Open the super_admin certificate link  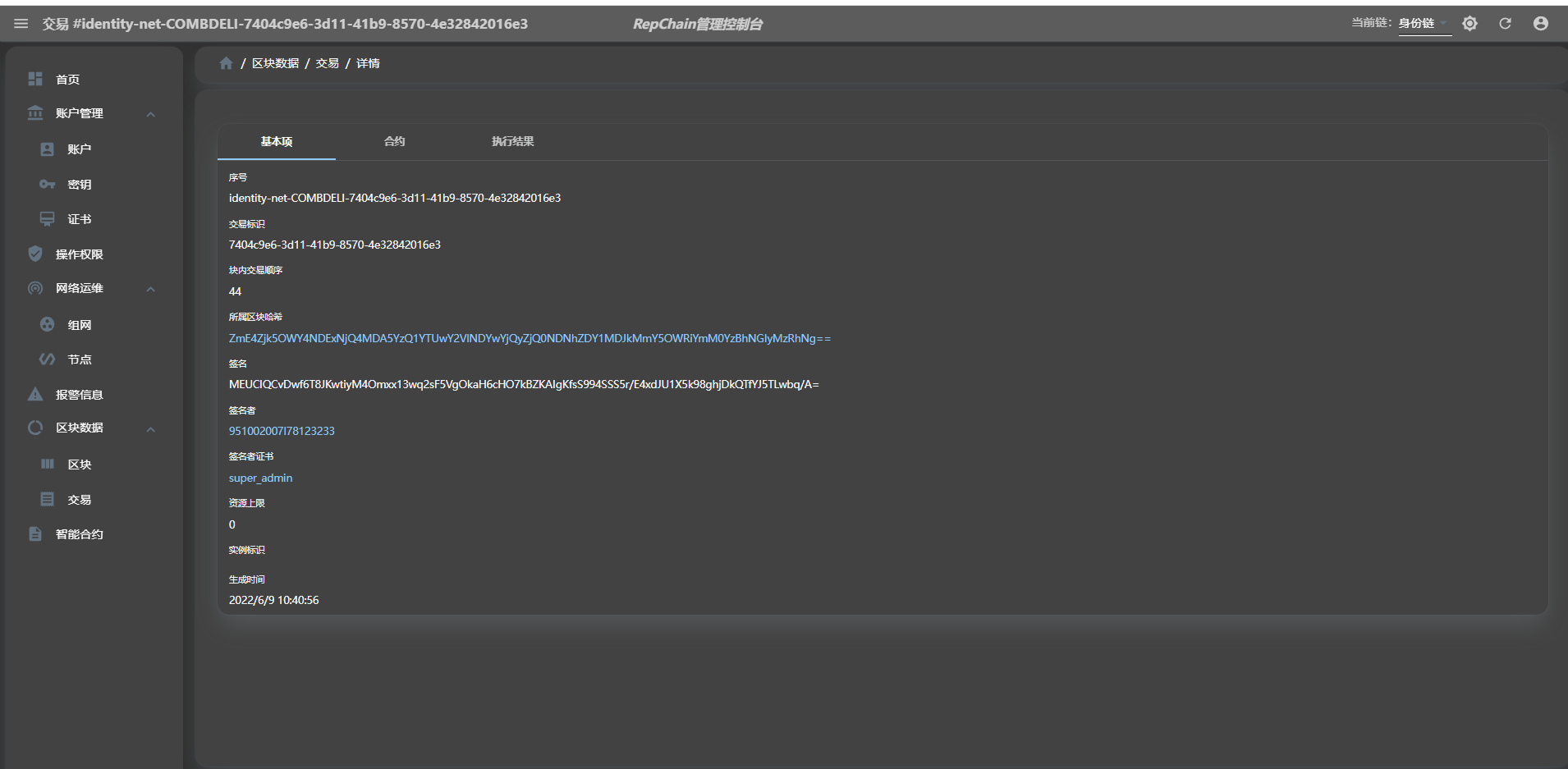[x=260, y=478]
